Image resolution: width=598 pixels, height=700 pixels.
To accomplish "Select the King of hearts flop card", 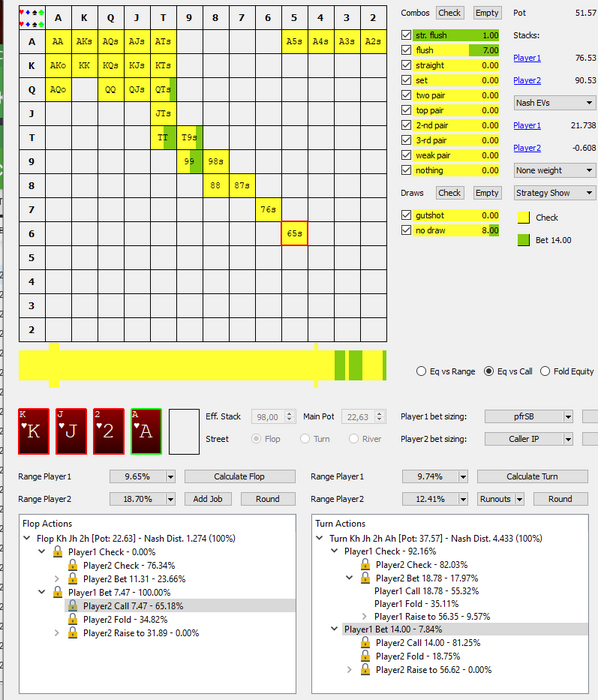I will point(34,431).
